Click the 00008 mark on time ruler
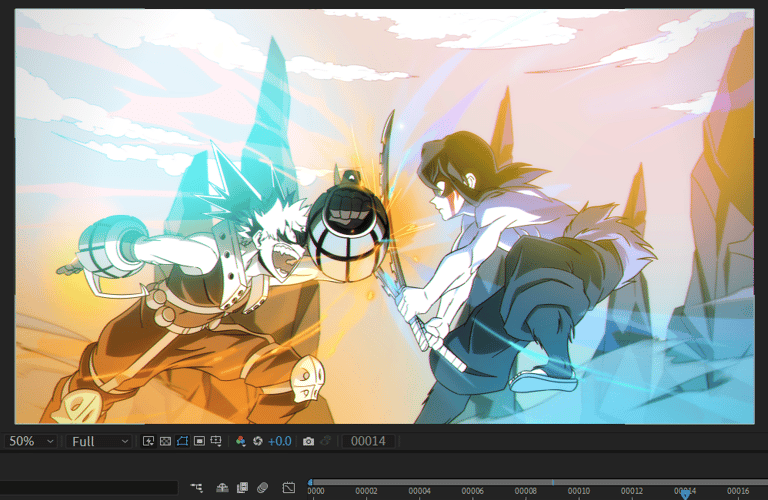This screenshot has height=500, width=768. tap(526, 491)
